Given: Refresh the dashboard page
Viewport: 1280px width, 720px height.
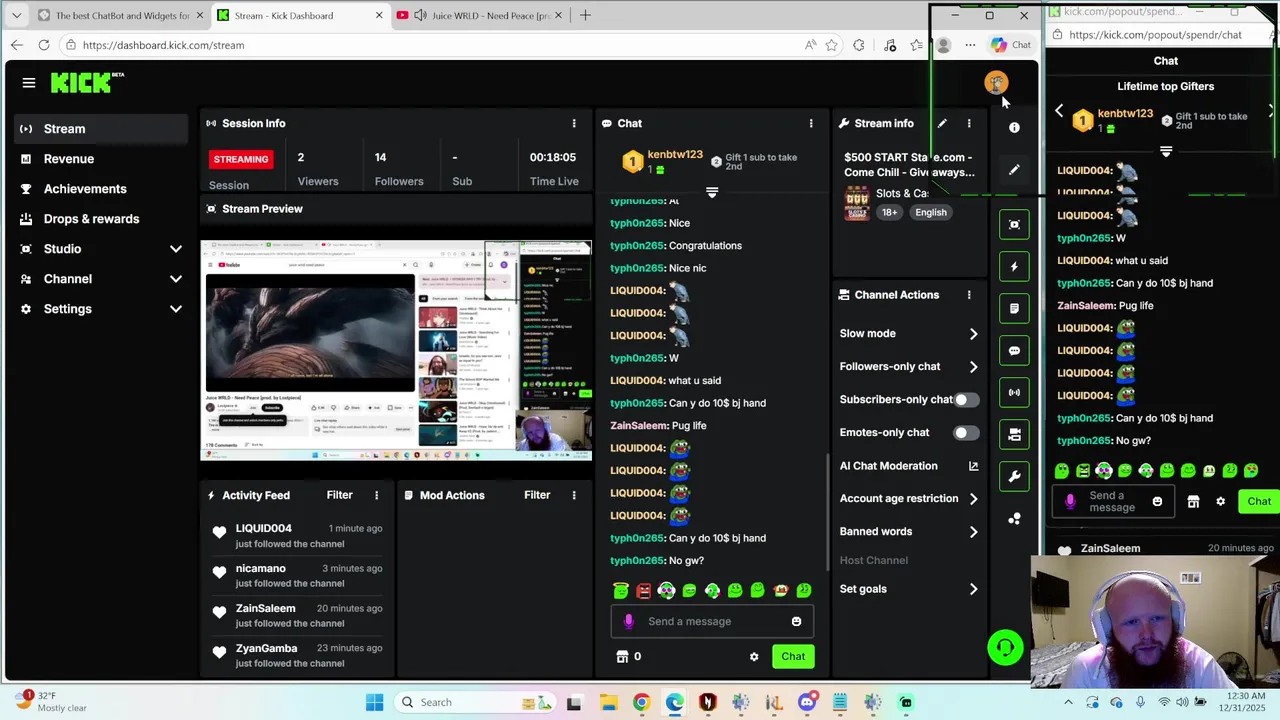Looking at the screenshot, I should tap(44, 45).
